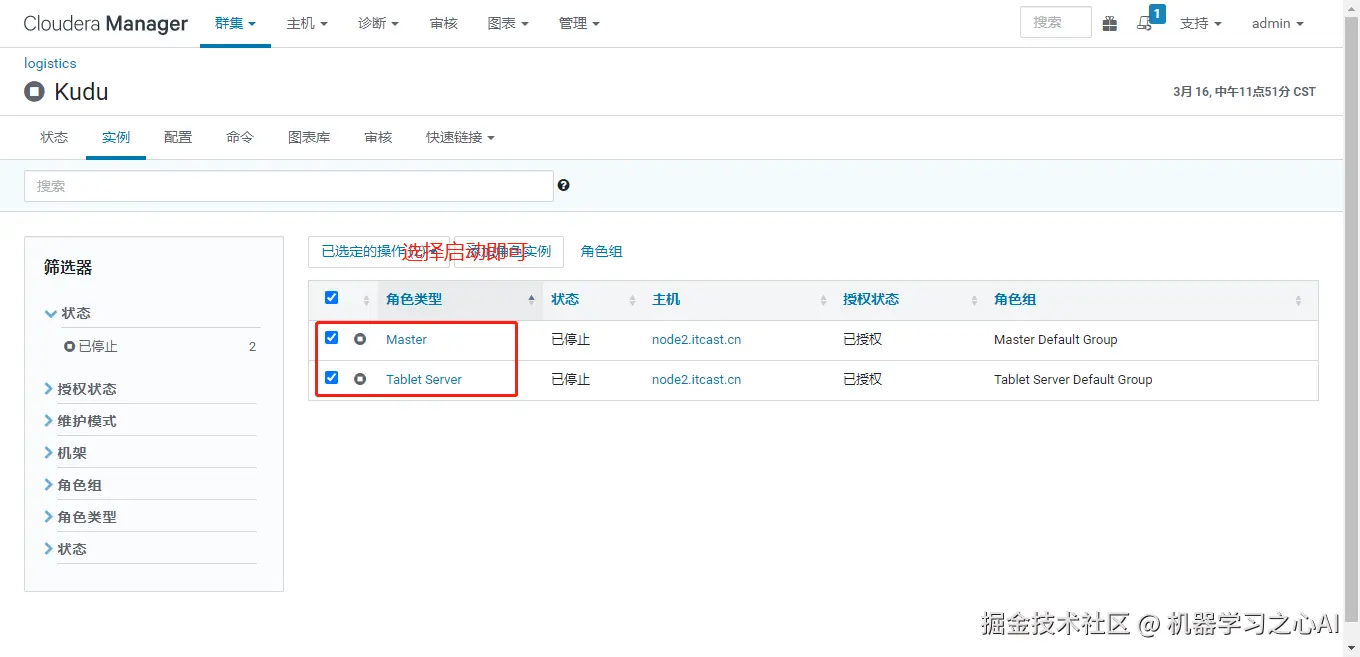Select the 已停止 filter option
The width and height of the screenshot is (1360, 657).
click(x=91, y=346)
